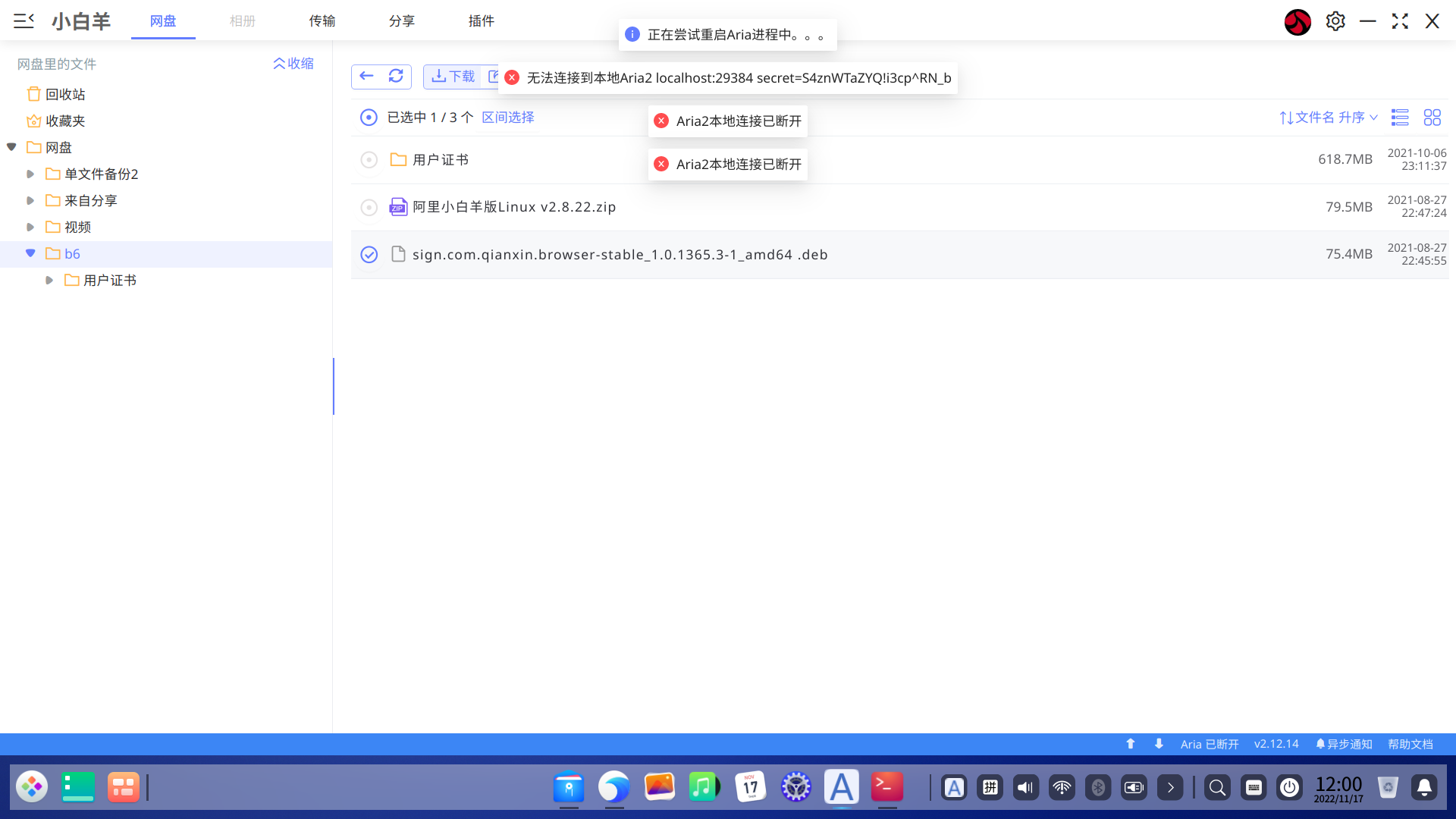This screenshot has width=1456, height=819.
Task: Click the red user avatar icon
Action: (1298, 22)
